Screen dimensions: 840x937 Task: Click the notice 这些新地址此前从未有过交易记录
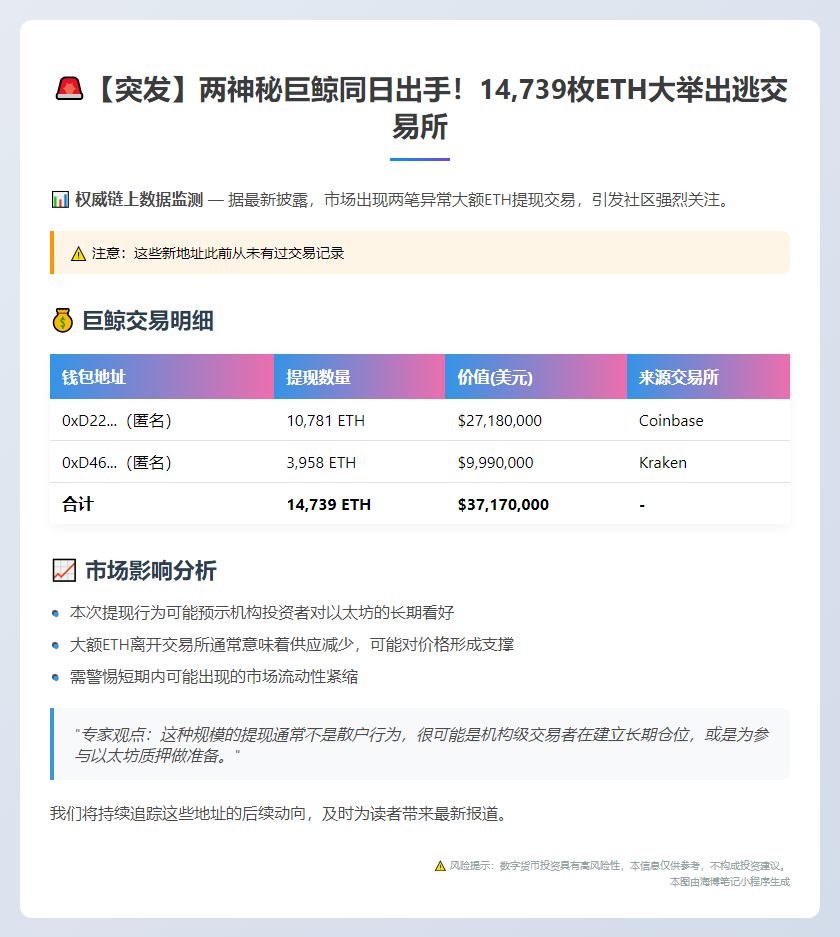pos(239,253)
